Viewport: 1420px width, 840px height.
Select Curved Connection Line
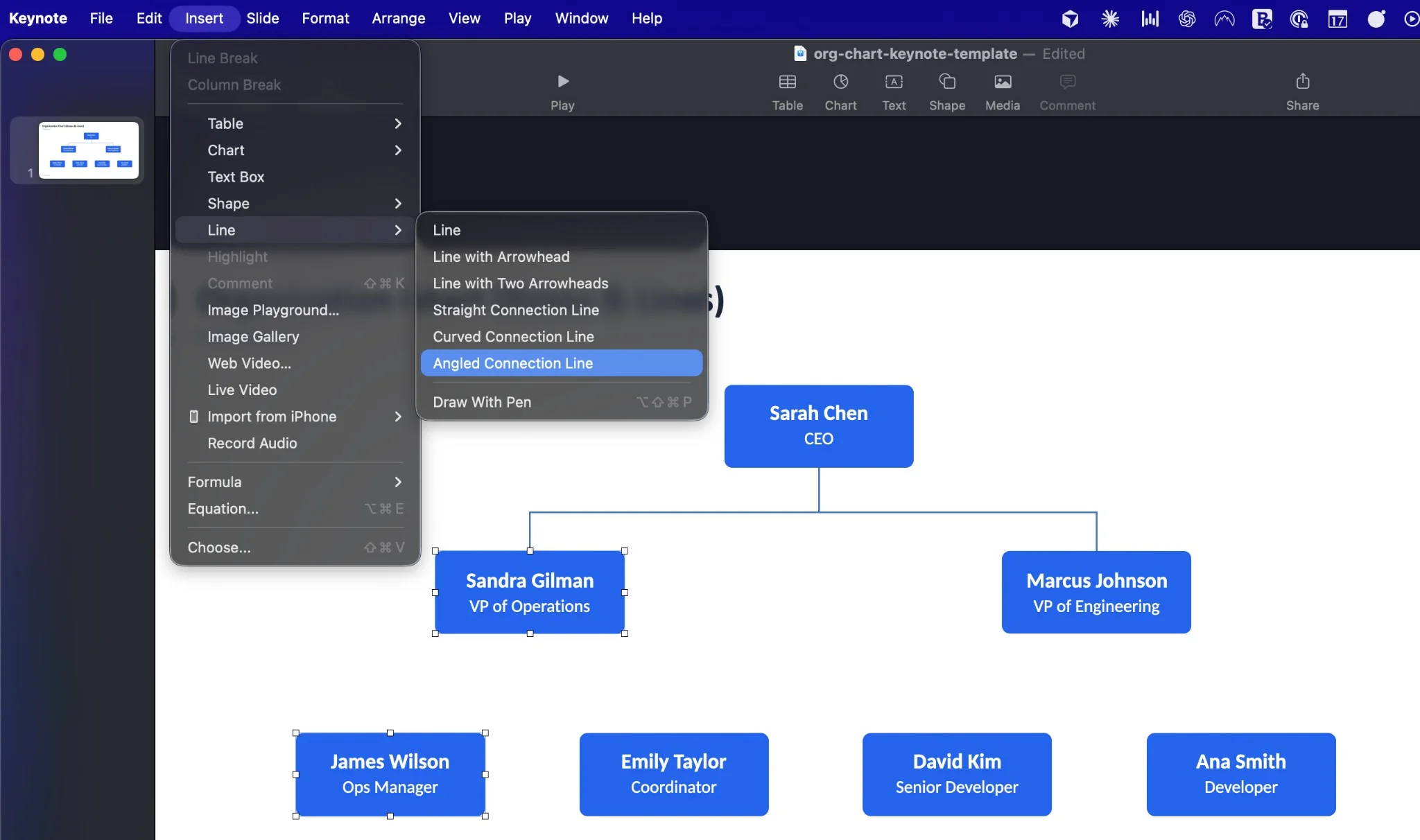[x=513, y=337]
